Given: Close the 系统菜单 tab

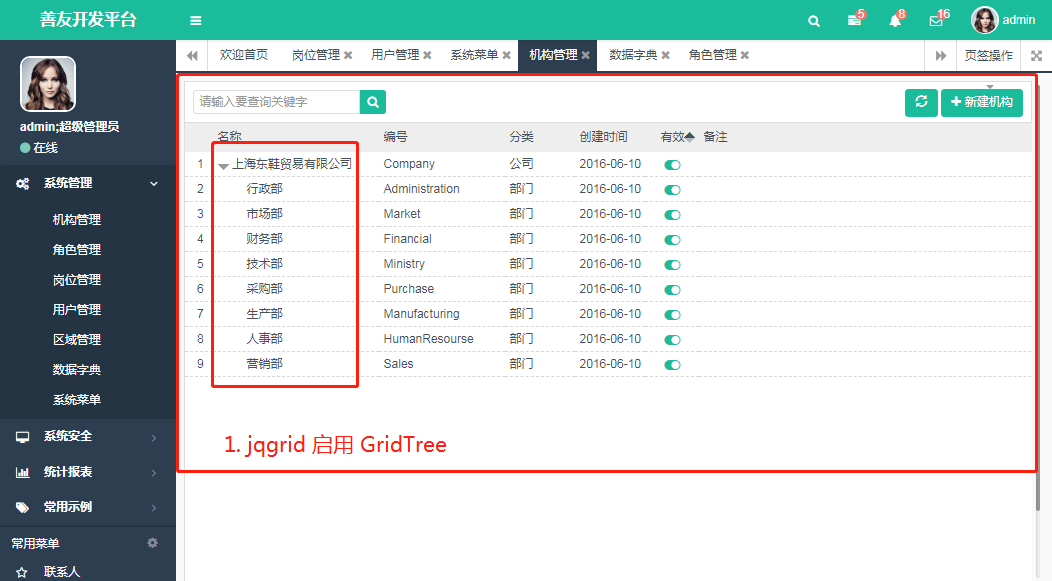Looking at the screenshot, I should coord(507,55).
